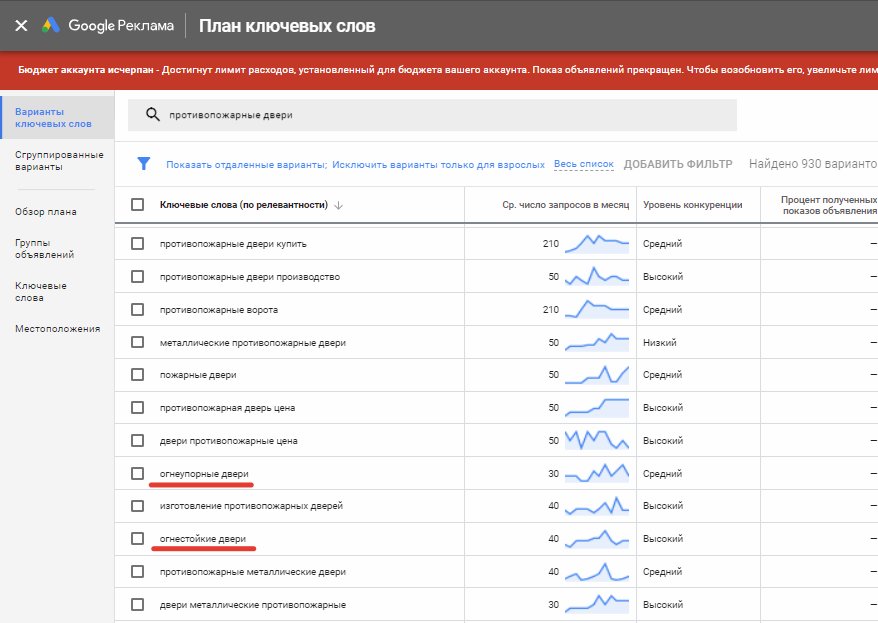Open 'Обзор плана' in sidebar

coord(46,212)
